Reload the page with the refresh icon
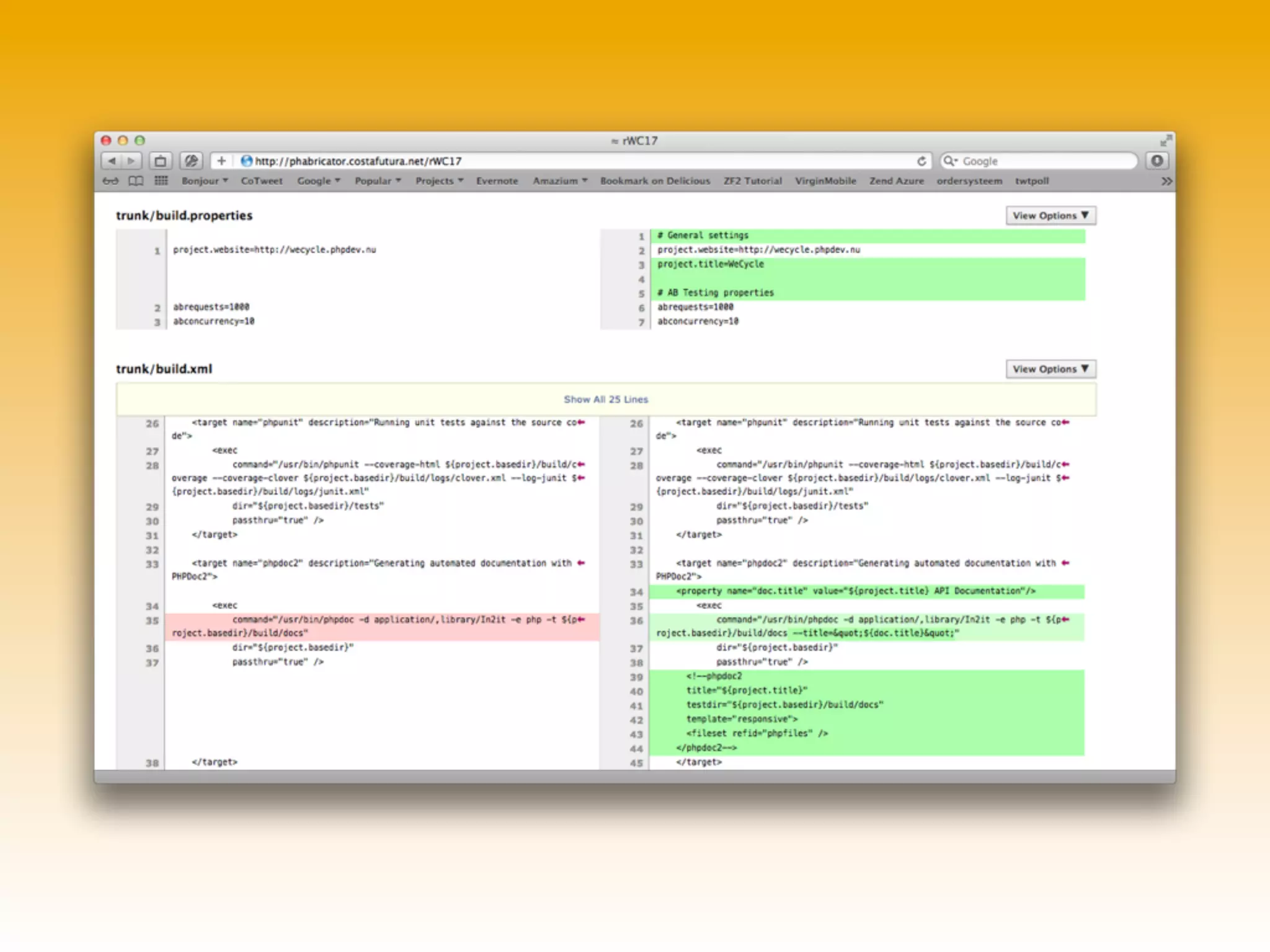Screen dimensions: 1270x952 pos(921,161)
